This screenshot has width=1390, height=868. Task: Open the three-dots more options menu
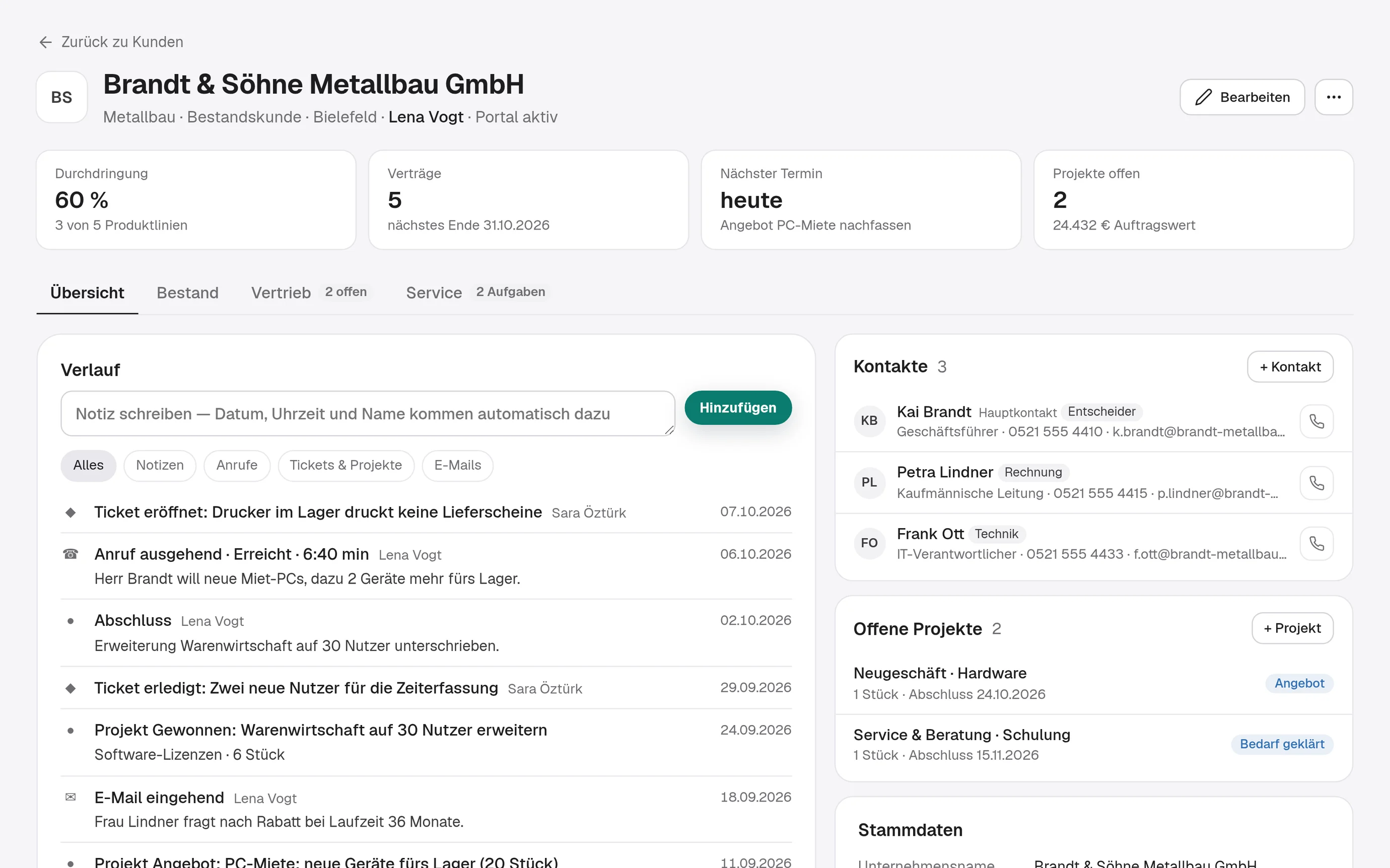tap(1333, 97)
